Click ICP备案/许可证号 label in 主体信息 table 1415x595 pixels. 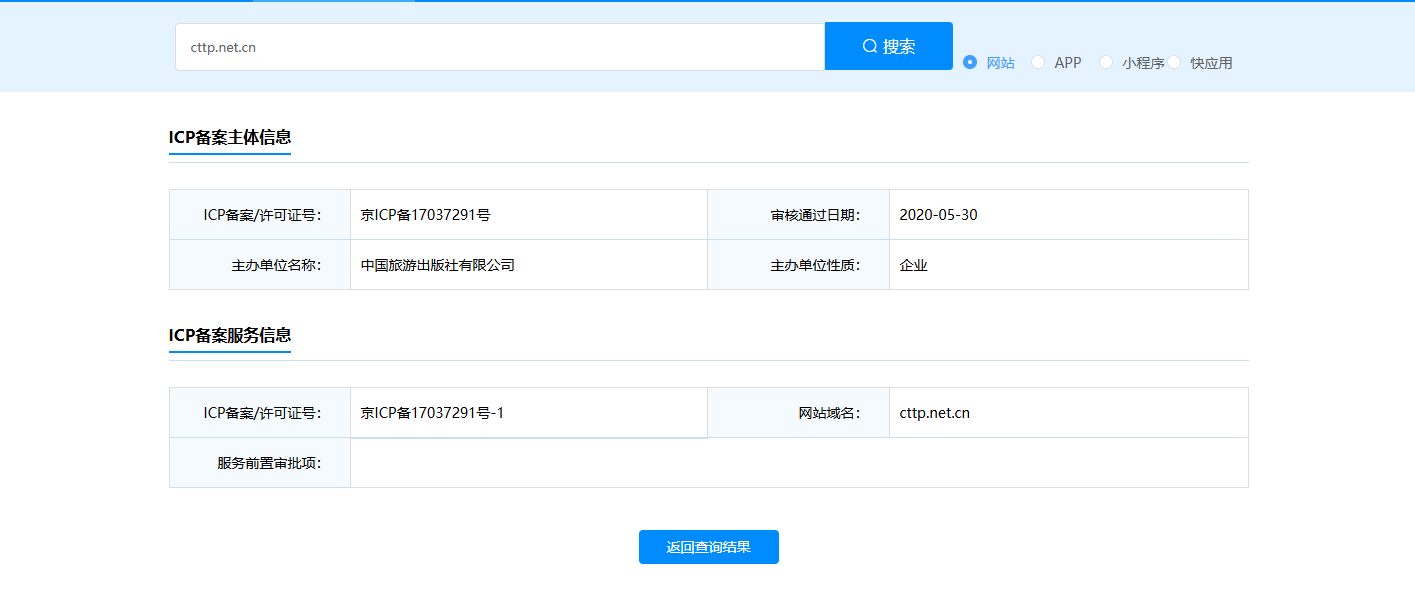pyautogui.click(x=262, y=214)
